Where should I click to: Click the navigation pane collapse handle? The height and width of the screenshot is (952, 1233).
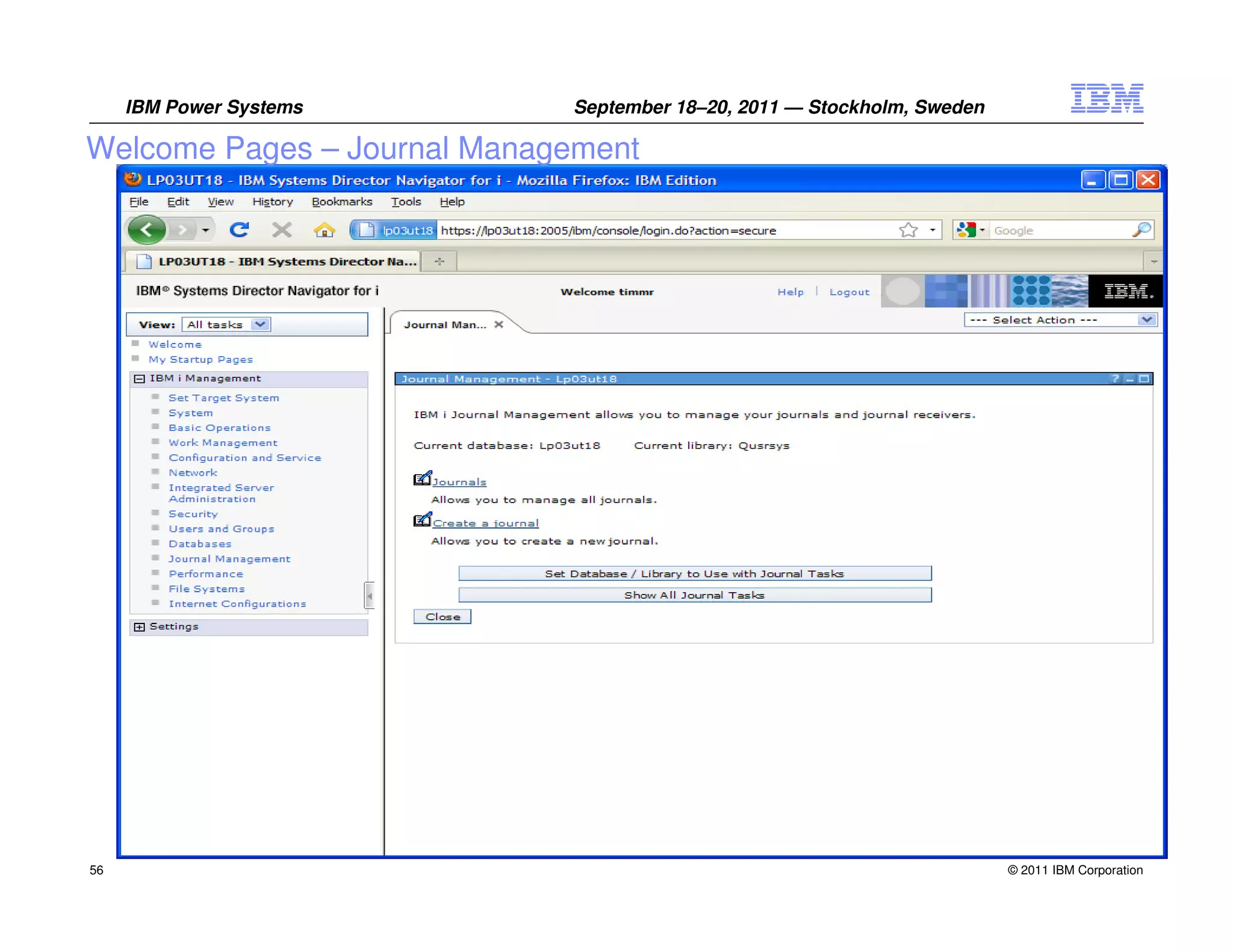click(x=370, y=596)
